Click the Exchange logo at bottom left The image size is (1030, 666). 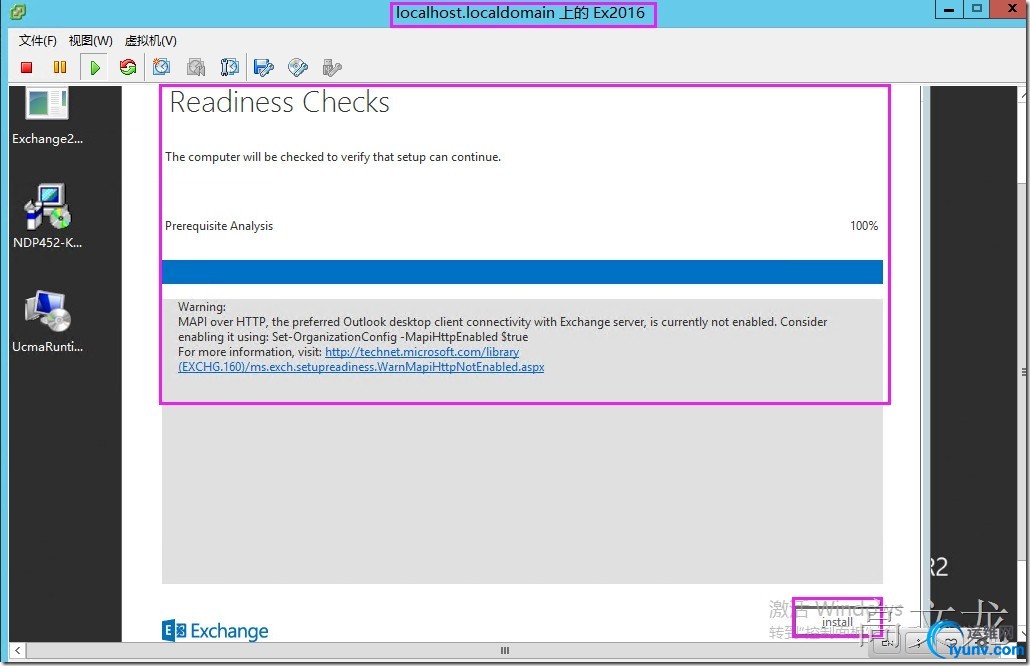tap(215, 631)
